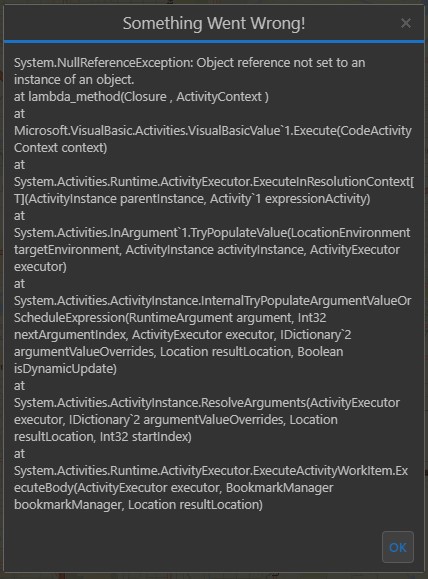
Task: Click the "instance of an object." text
Action: (x=74, y=80)
